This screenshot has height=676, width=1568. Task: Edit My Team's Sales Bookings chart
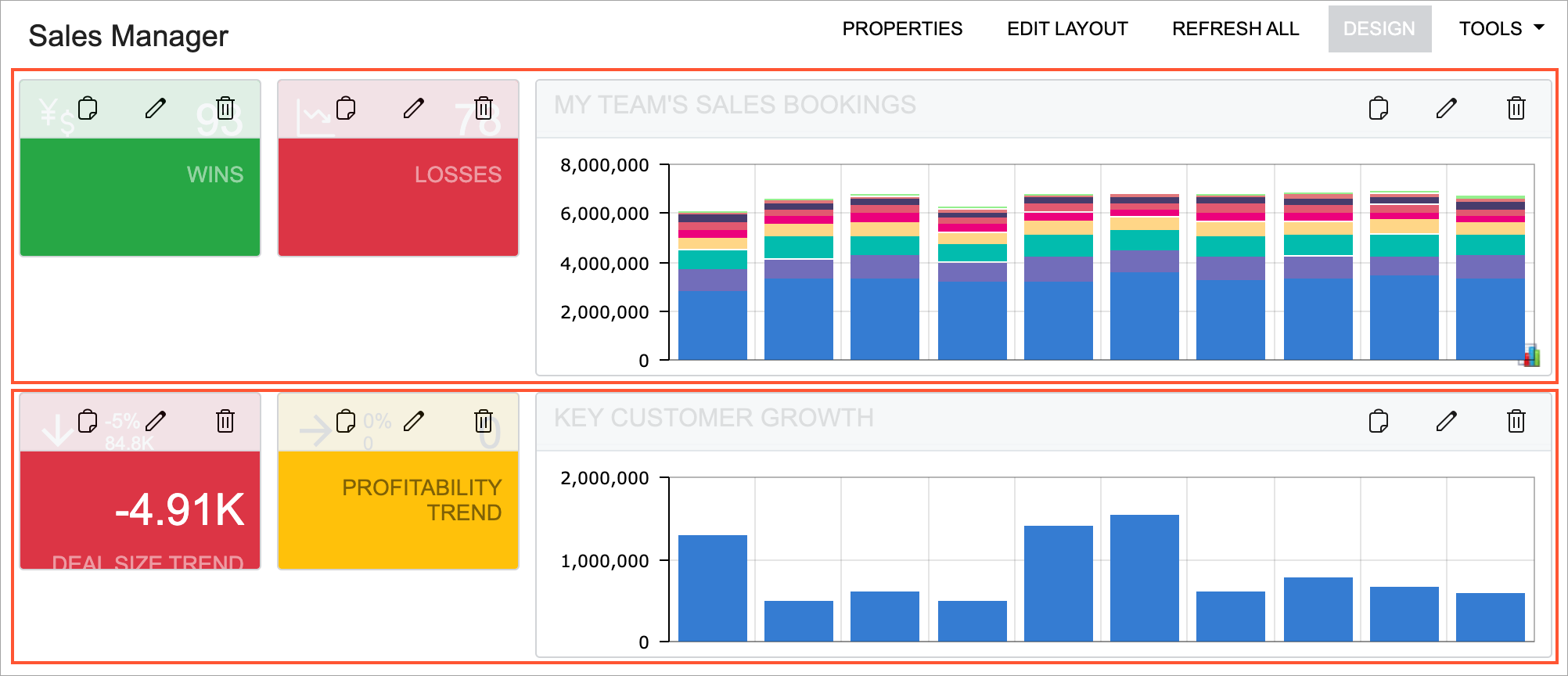(1447, 108)
